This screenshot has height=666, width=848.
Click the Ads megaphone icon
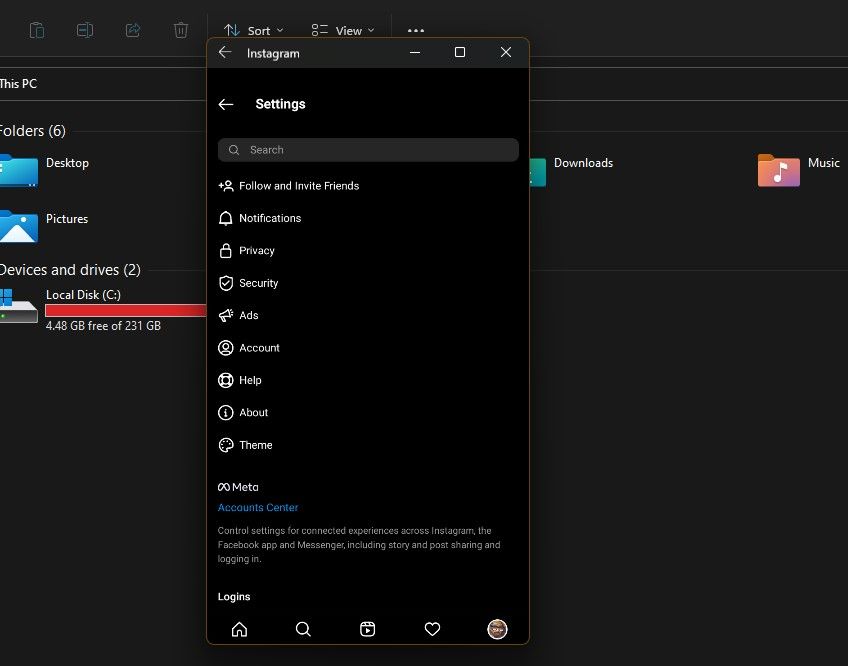click(x=226, y=315)
